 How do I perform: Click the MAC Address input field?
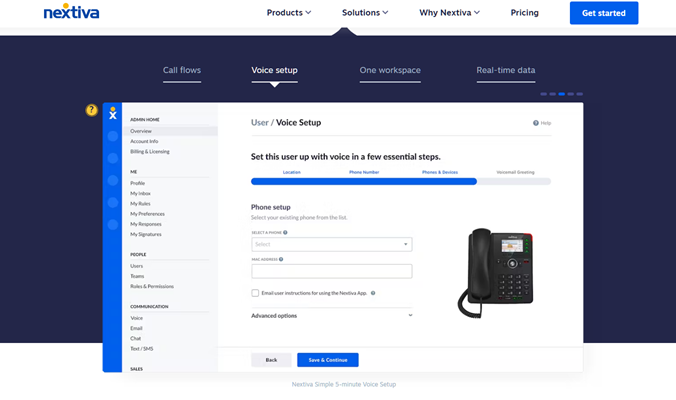click(x=332, y=271)
